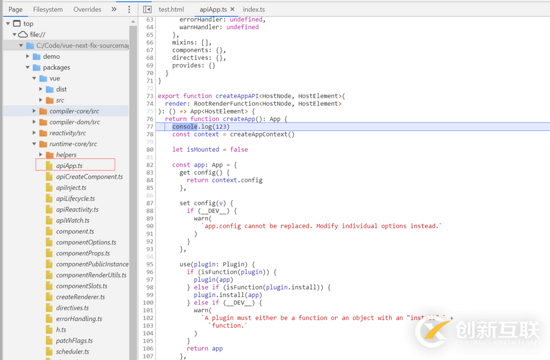Show more navigator tabs chevron
Image resolution: width=550 pixels, height=360 pixels.
click(114, 9)
